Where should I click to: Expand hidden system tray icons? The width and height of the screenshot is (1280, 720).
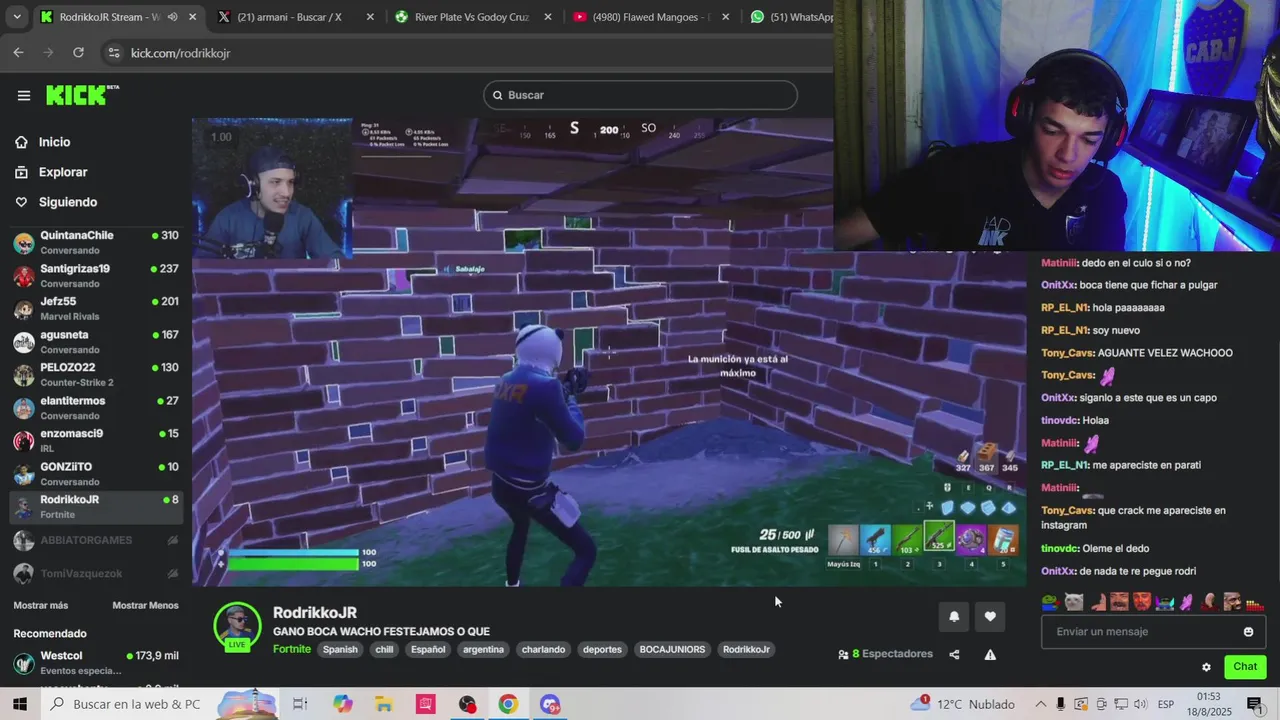(1040, 704)
